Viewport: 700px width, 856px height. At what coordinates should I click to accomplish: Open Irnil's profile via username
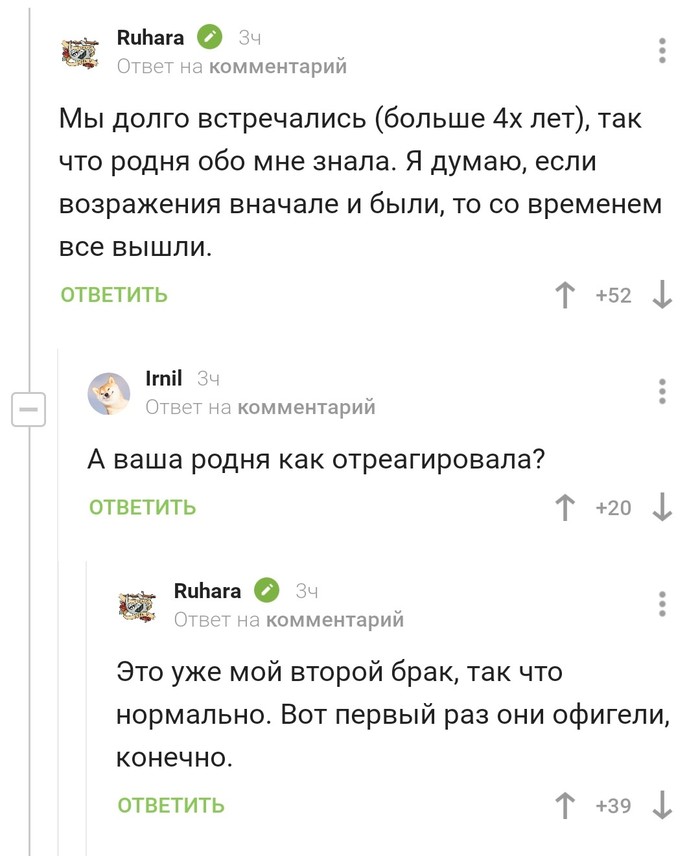coord(164,378)
